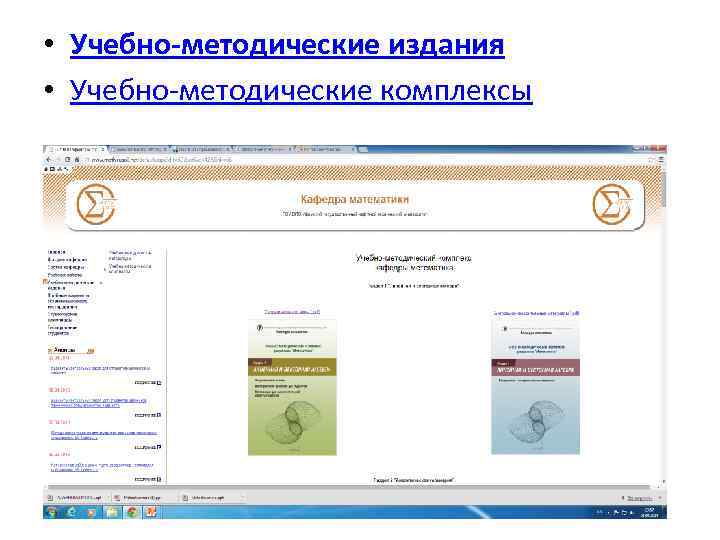Expand the first download item's dropdown arrow
This screenshot has width=720, height=540.
pos(108,498)
